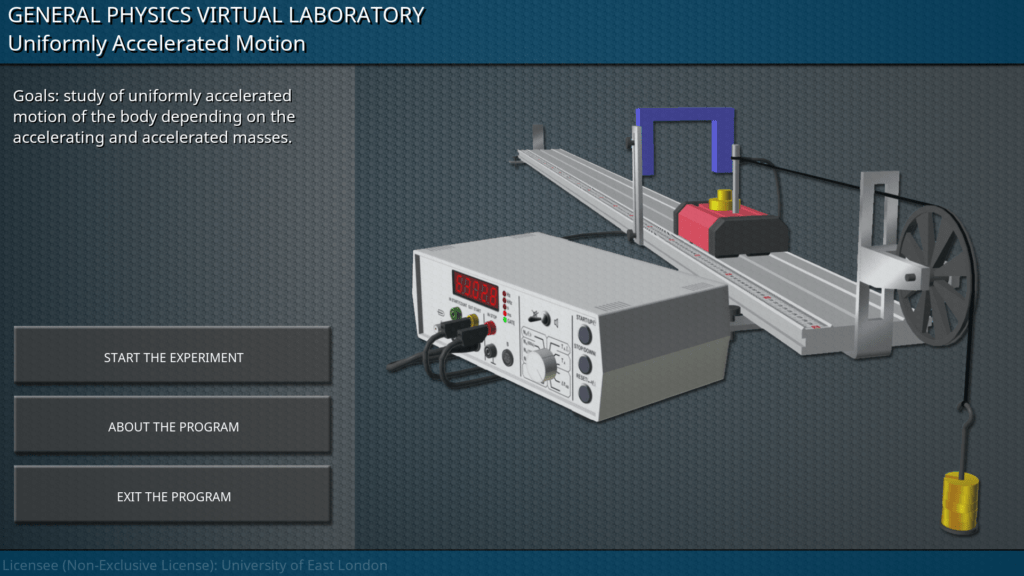
Task: Click the yellow hanging weight on the hook
Action: pyautogui.click(x=958, y=501)
